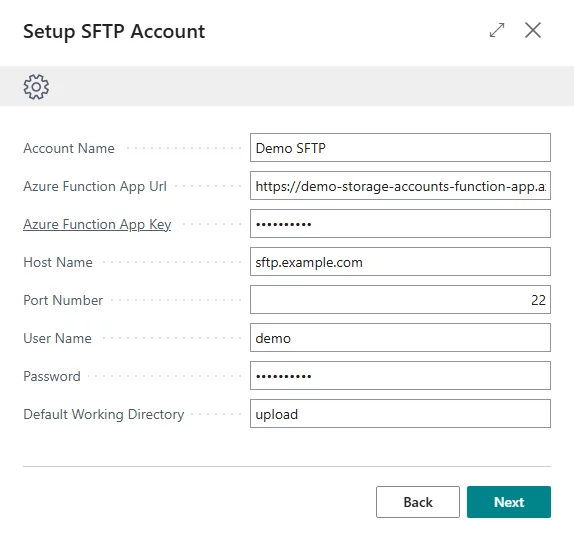The width and height of the screenshot is (574, 541).
Task: Click the Account Name label
Action: point(69,148)
